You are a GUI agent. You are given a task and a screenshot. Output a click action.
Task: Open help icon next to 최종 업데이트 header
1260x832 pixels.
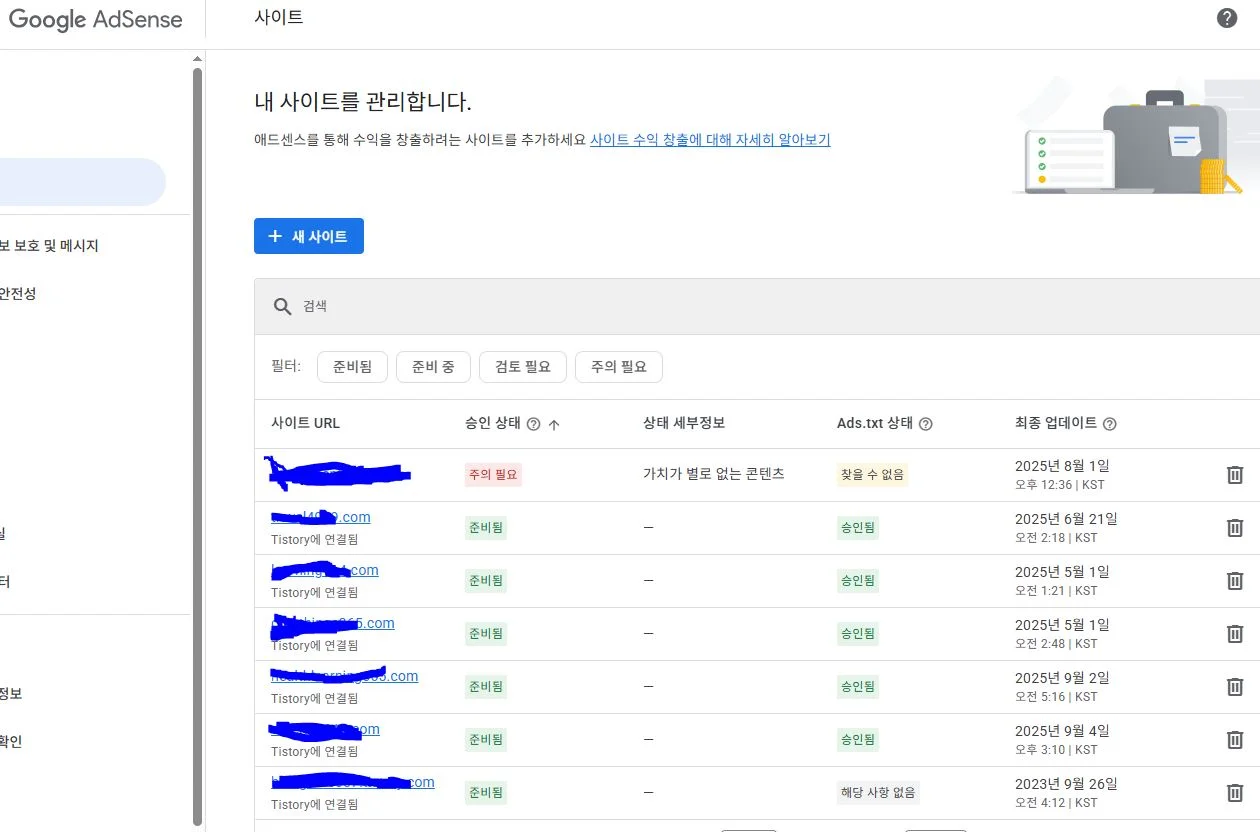click(x=1109, y=424)
